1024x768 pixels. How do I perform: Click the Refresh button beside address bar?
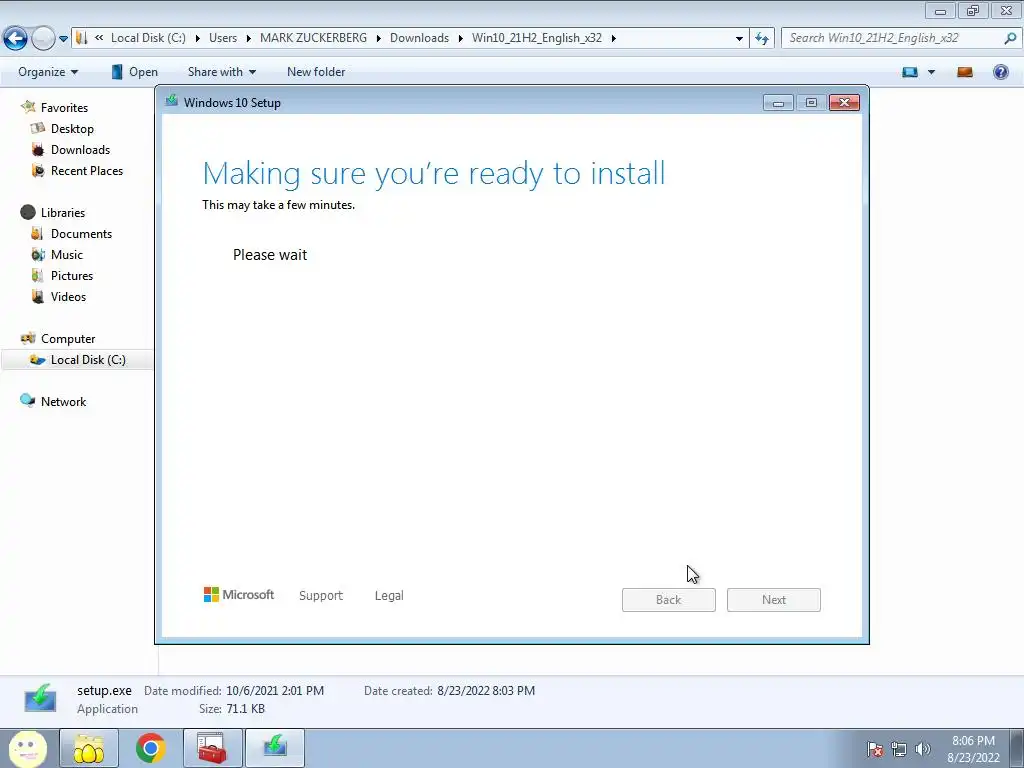(x=762, y=39)
